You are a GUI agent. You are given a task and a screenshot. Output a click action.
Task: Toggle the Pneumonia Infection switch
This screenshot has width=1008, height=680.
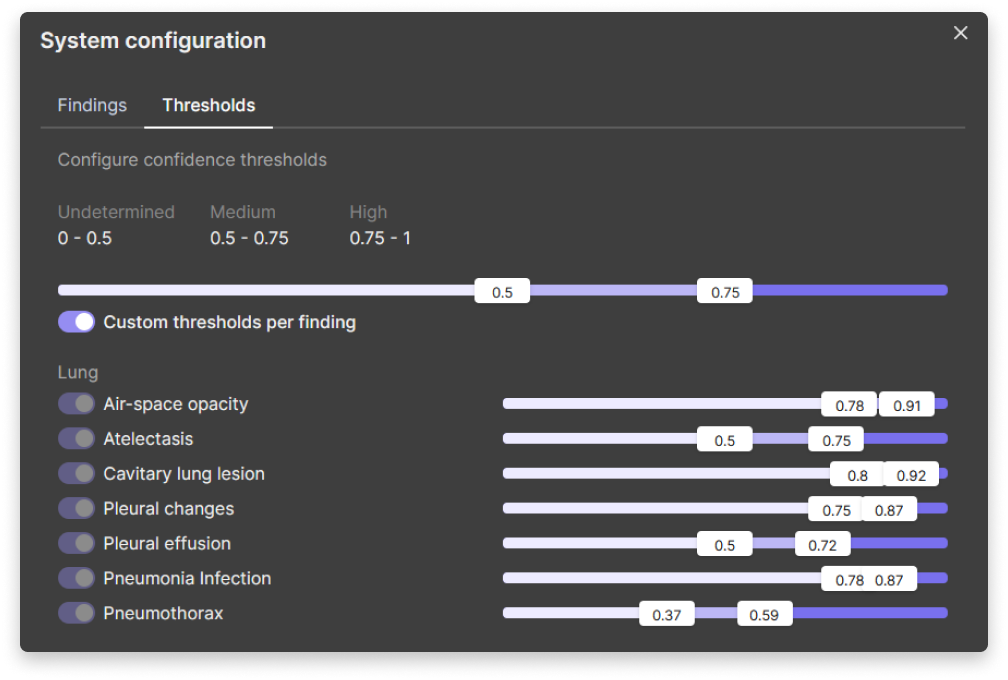pyautogui.click(x=76, y=579)
